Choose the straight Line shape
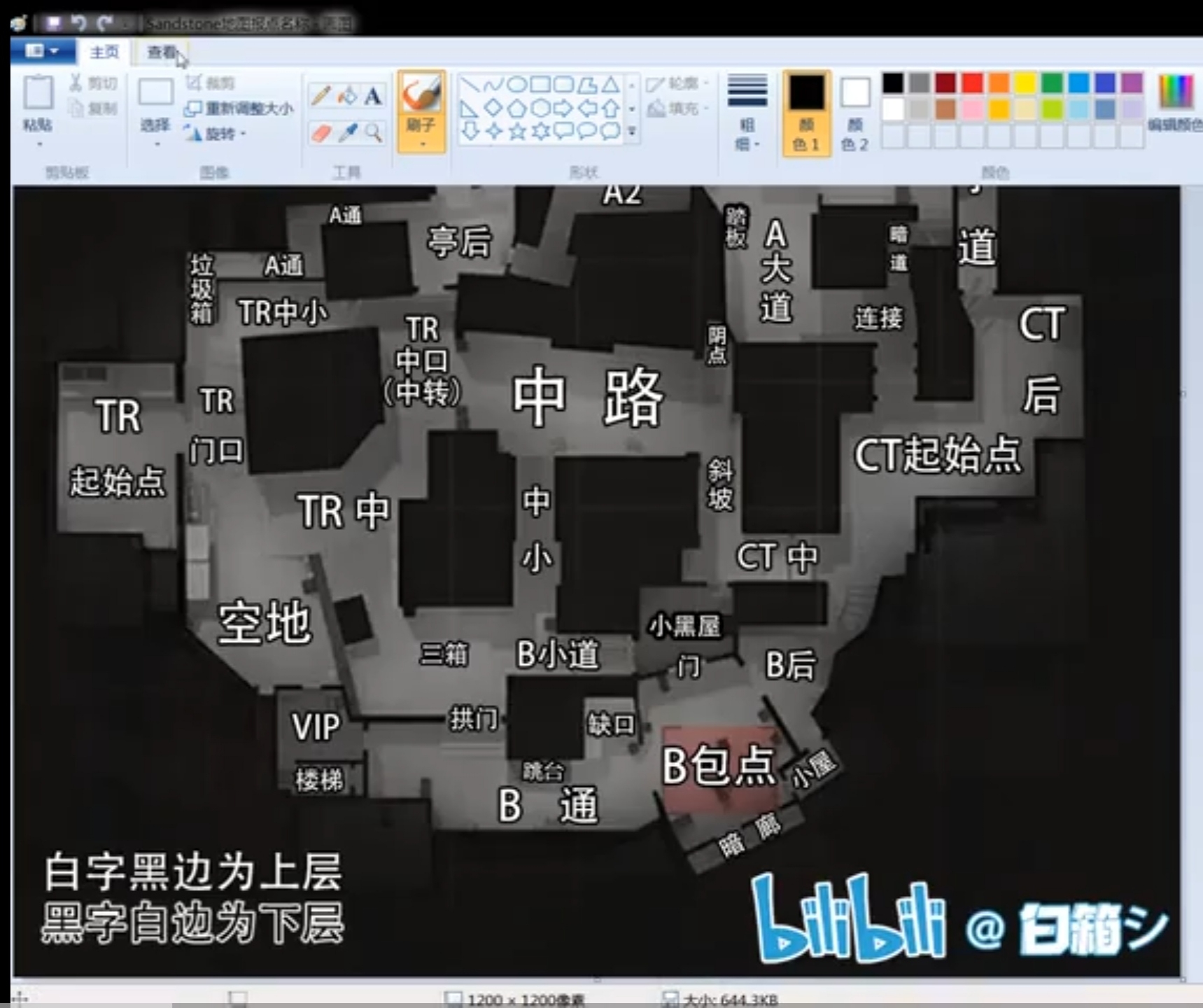Viewport: 1203px width, 1008px height. coord(470,85)
